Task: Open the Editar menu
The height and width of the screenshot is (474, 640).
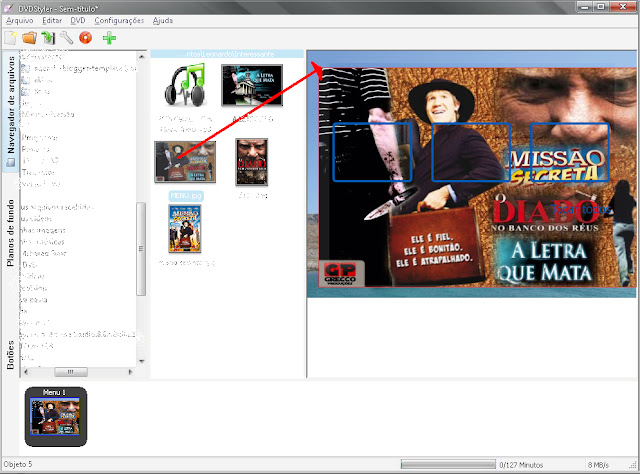Action: click(52, 20)
